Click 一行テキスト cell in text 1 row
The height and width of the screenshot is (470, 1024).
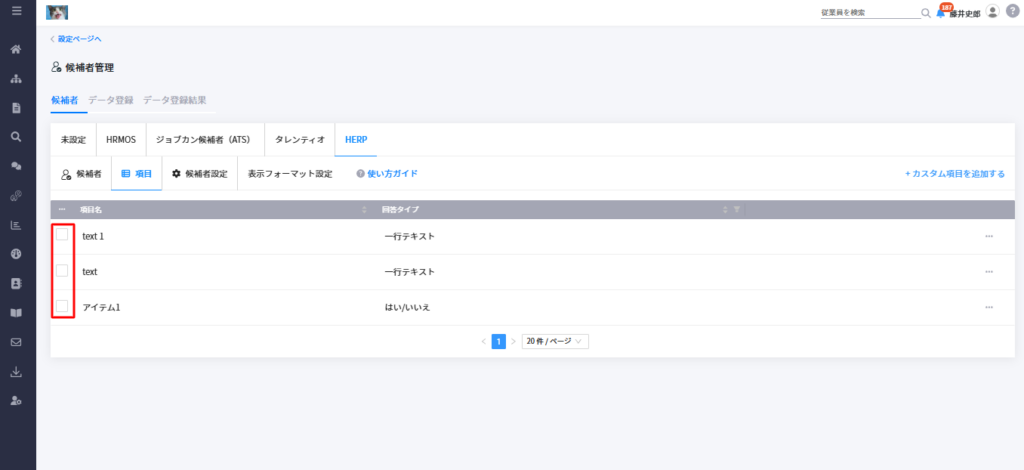point(410,236)
